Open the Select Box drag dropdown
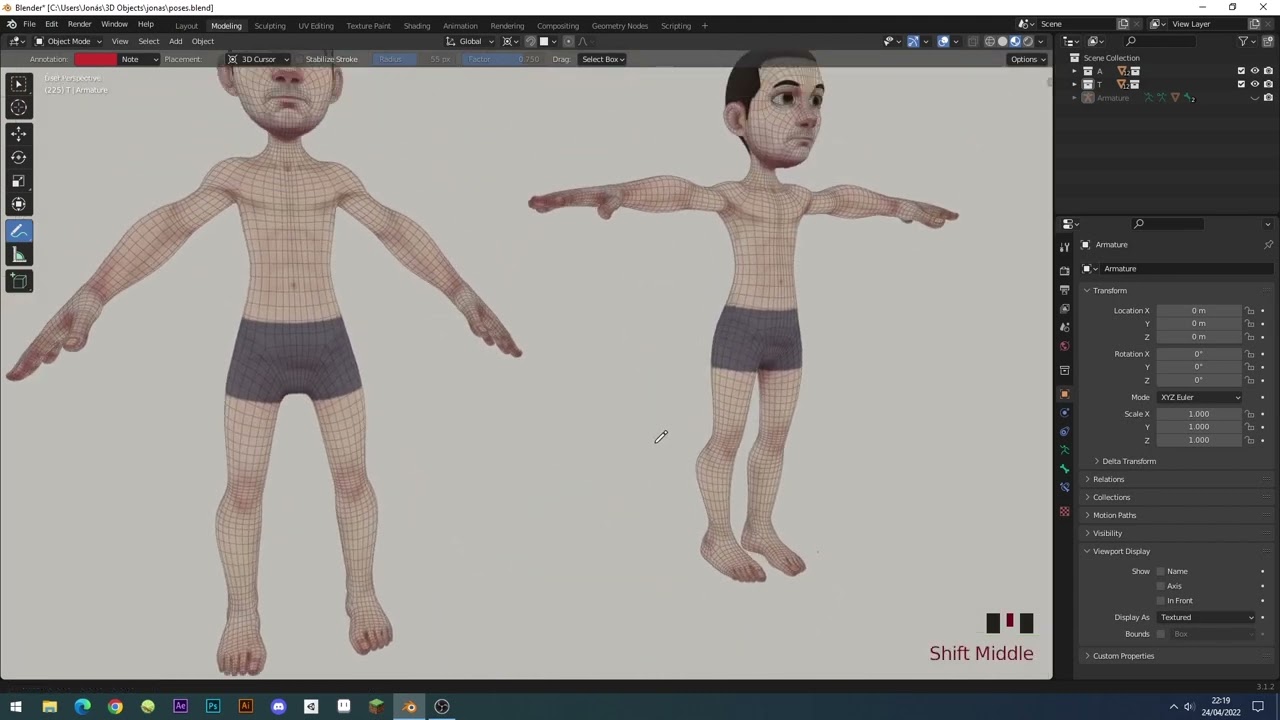The height and width of the screenshot is (720, 1280). coord(603,59)
